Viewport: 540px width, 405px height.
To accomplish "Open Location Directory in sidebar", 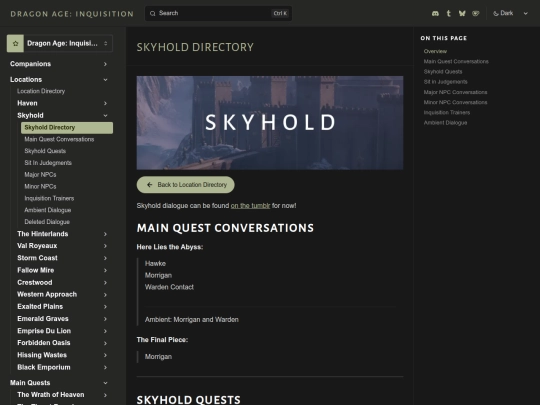I will 41,91.
